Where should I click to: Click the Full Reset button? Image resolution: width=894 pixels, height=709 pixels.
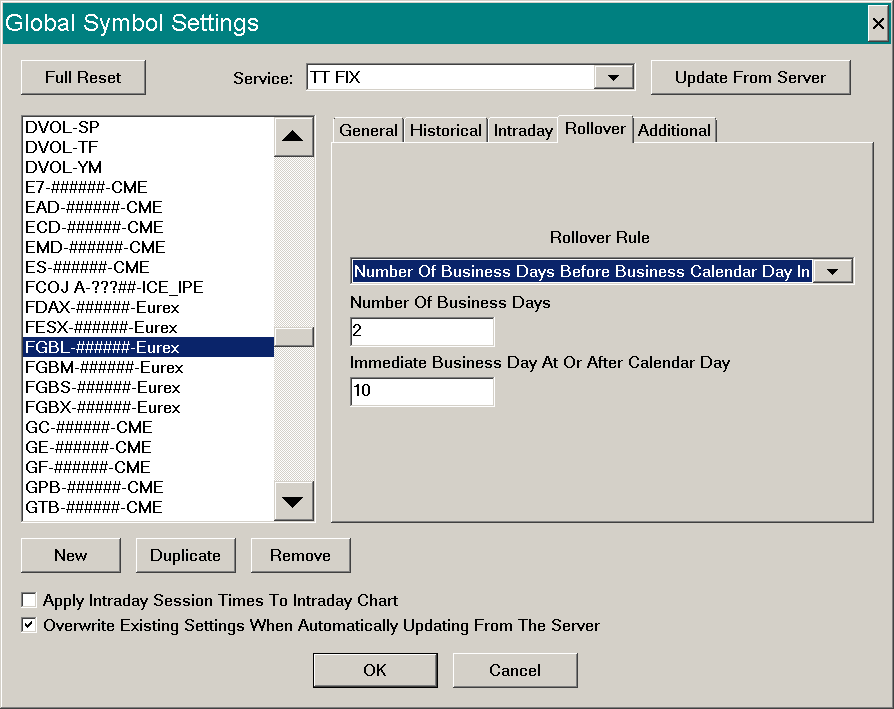click(x=83, y=78)
